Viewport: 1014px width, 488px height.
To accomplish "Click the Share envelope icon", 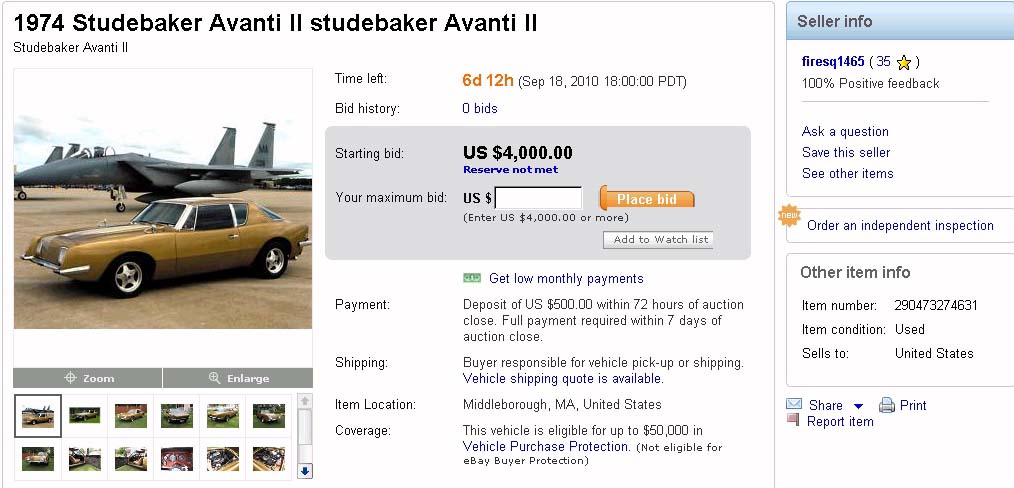I will coord(794,405).
